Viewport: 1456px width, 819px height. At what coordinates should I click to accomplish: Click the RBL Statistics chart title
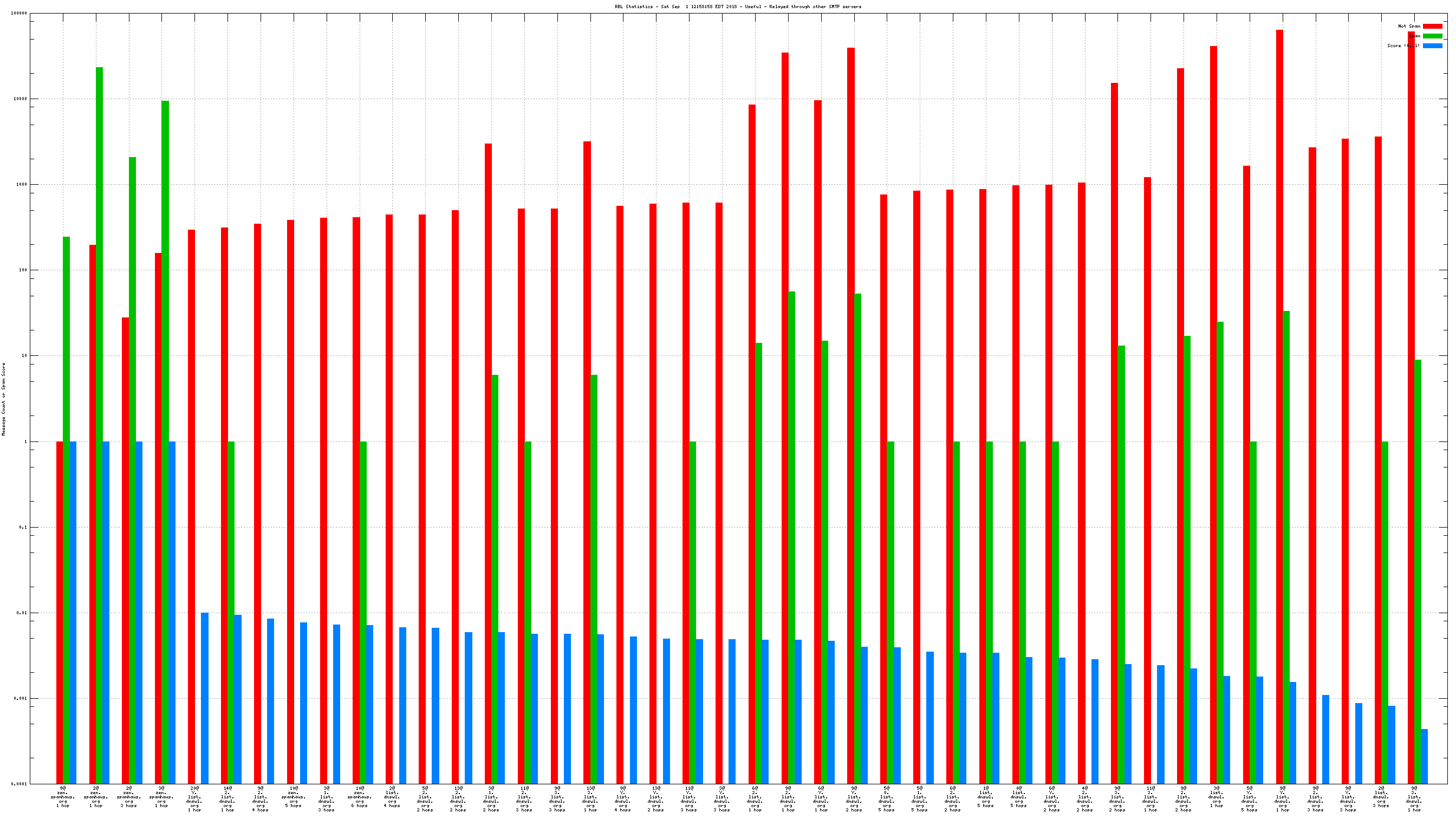tap(738, 7)
